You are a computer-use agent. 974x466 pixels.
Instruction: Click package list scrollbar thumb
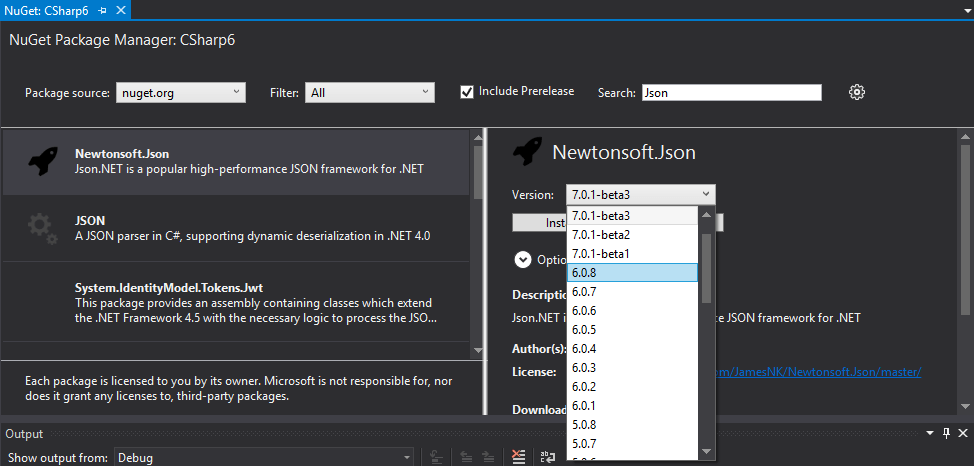pos(477,172)
